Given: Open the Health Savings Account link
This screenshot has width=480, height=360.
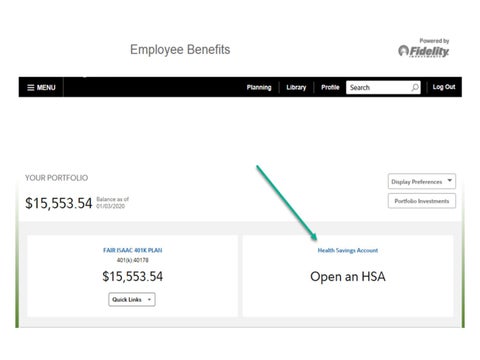Looking at the screenshot, I should tap(348, 250).
